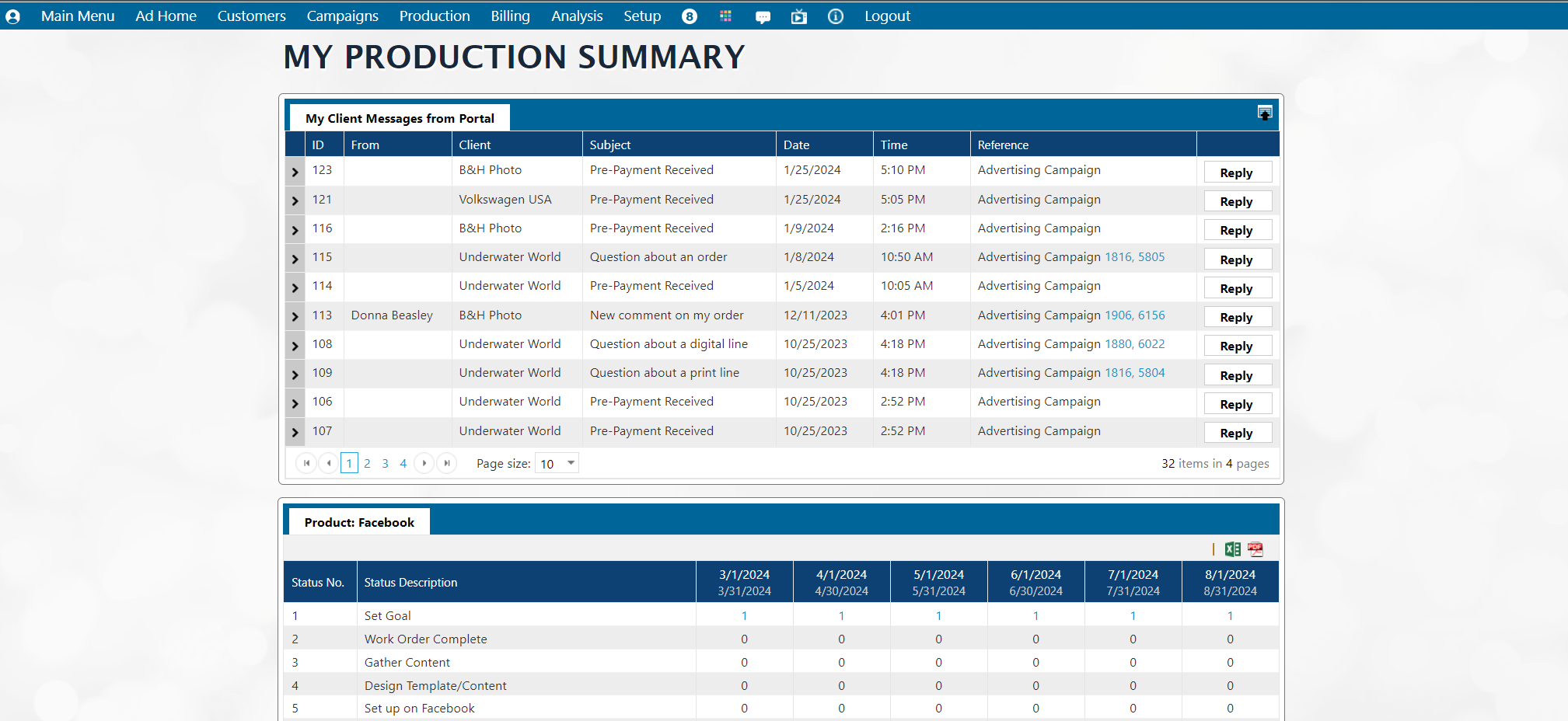Open the chat bubble icon
Screen dimensions: 1568x721
pos(763,16)
